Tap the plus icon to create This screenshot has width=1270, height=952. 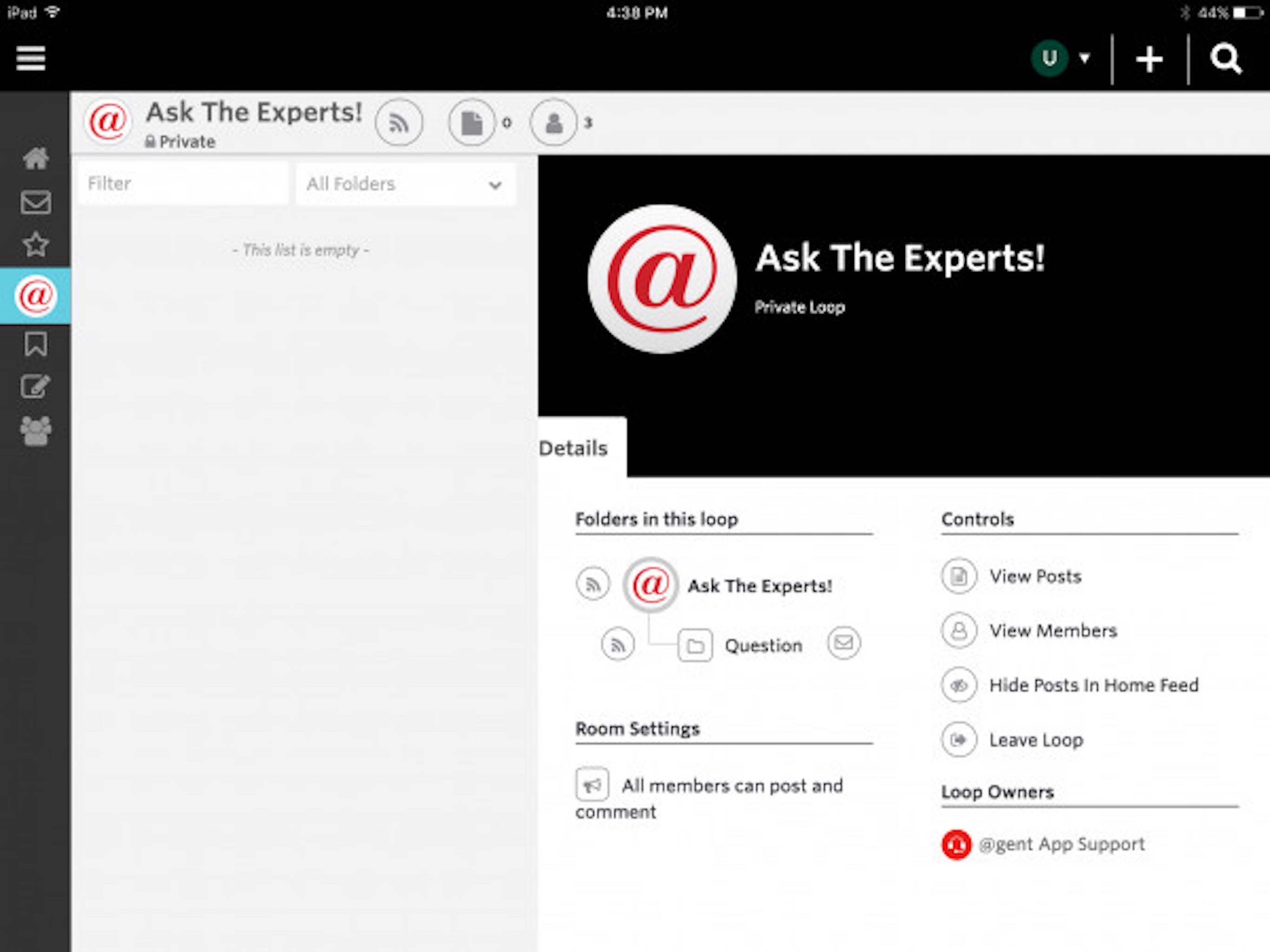pos(1149,59)
